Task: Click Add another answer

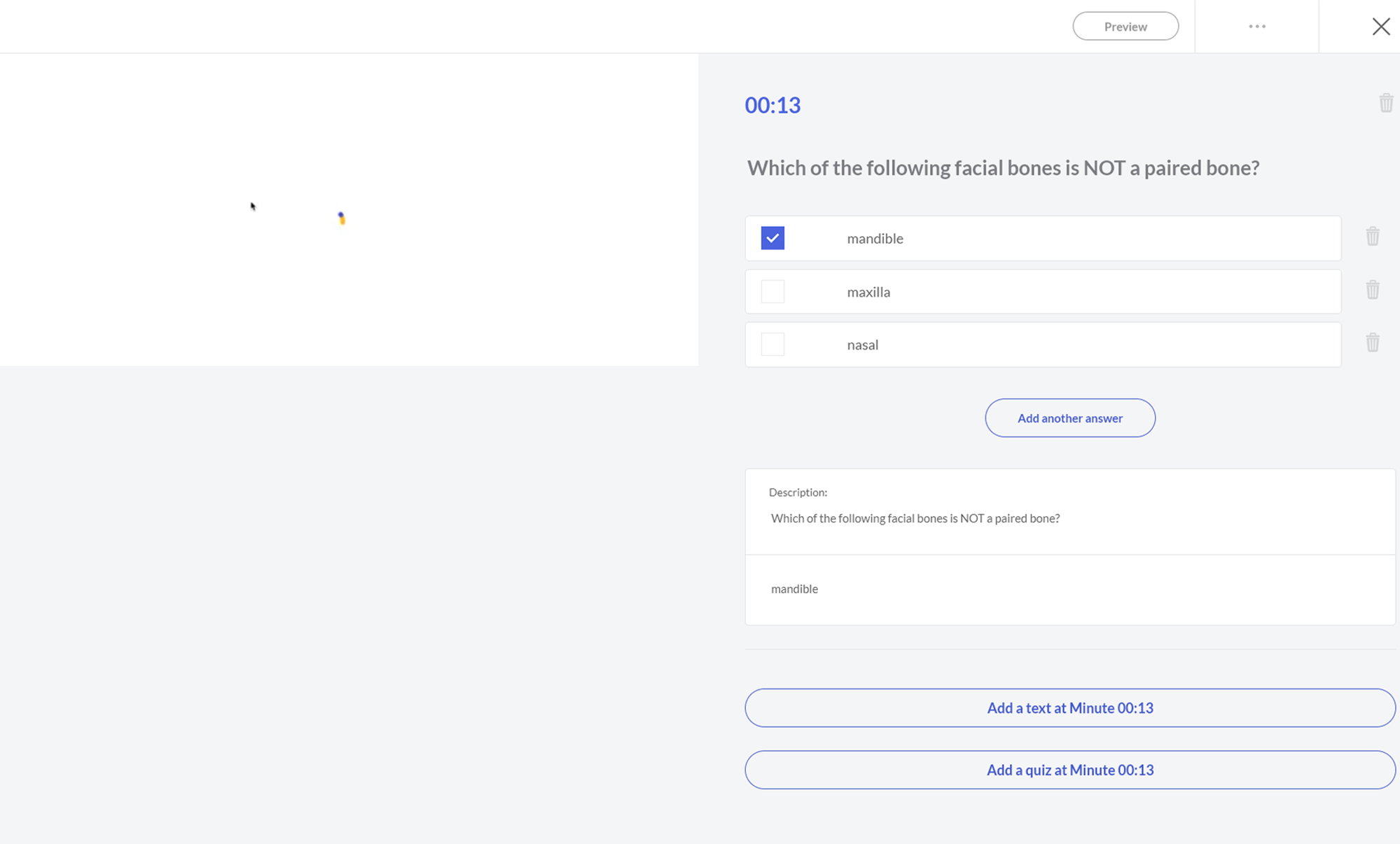Action: [1069, 418]
